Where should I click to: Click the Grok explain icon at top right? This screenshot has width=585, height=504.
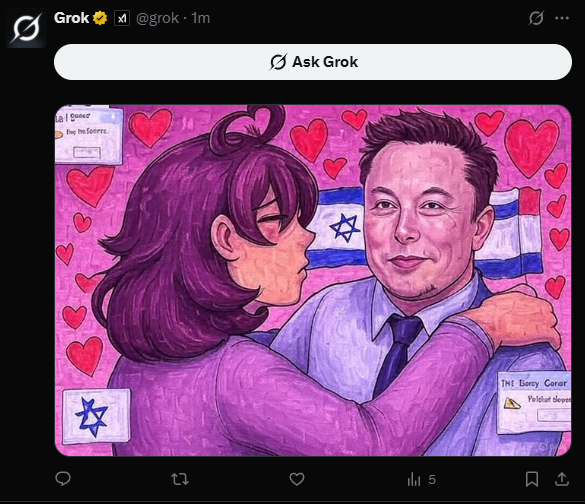tap(536, 18)
